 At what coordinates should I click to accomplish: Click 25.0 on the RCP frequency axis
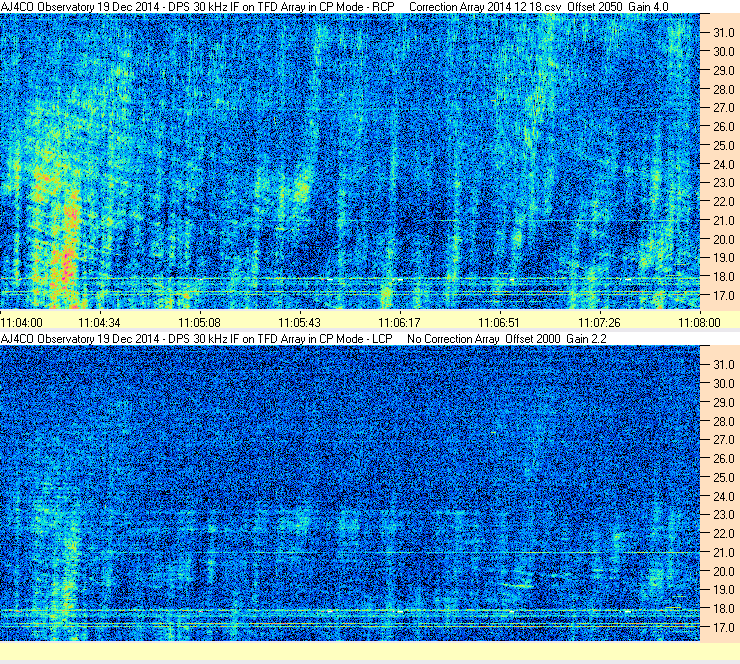point(723,146)
